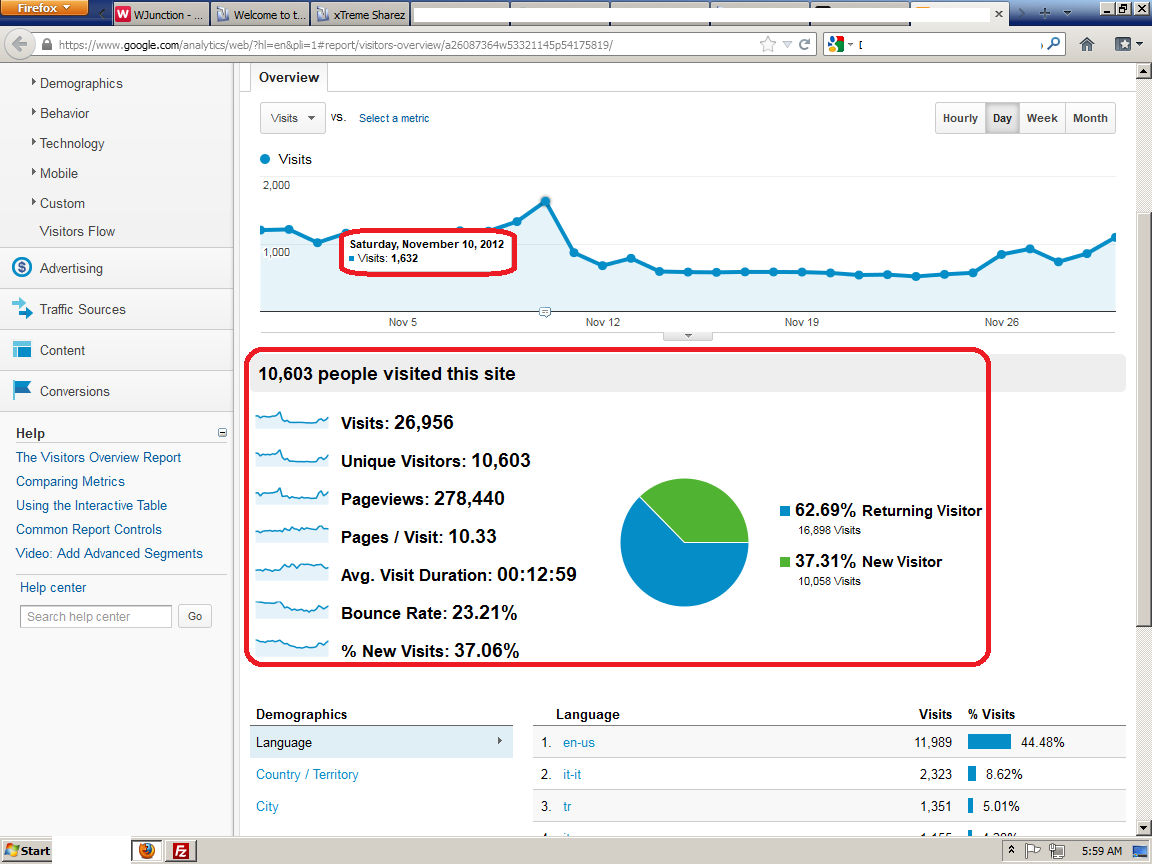The height and width of the screenshot is (864, 1152).
Task: Bookmark page with star icon
Action: click(767, 45)
